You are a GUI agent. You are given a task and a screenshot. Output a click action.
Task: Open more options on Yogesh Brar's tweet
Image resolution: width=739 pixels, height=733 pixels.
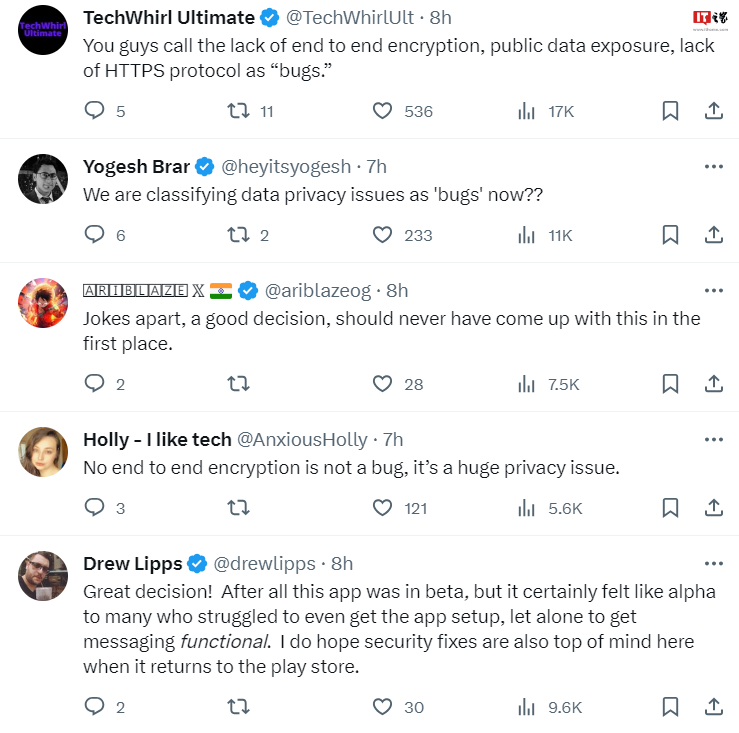click(x=713, y=166)
